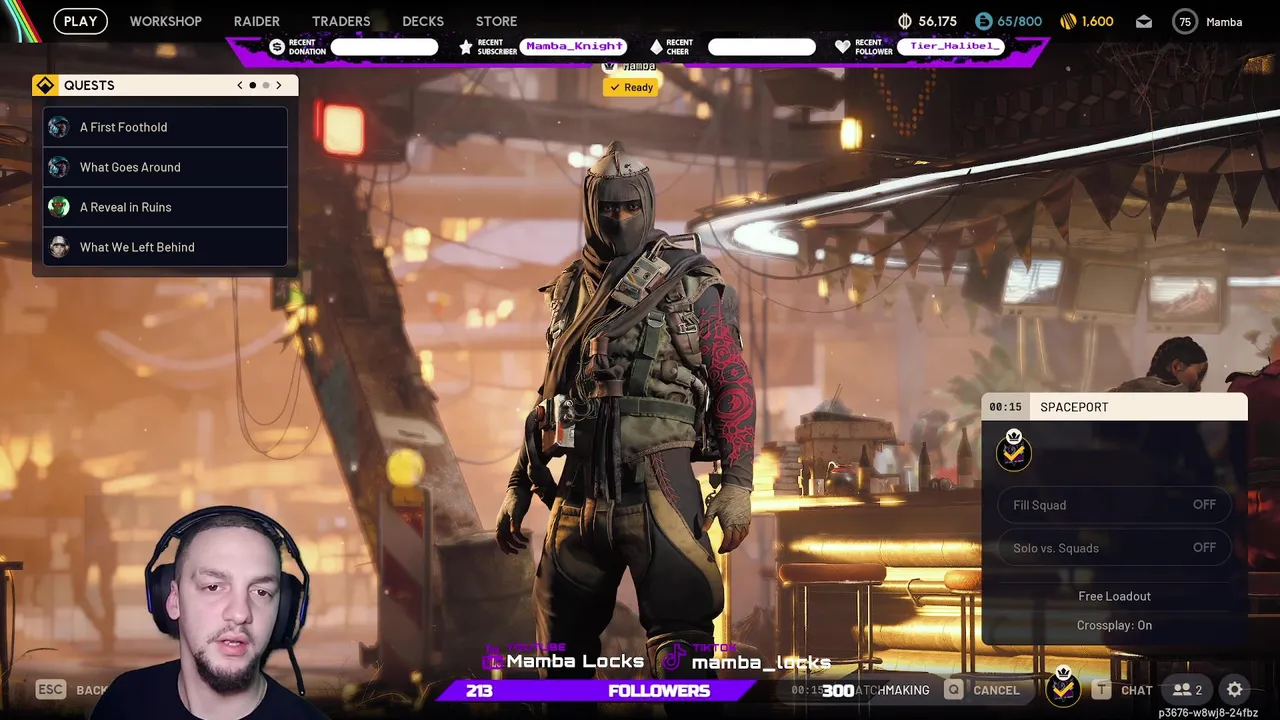The width and height of the screenshot is (1280, 720).
Task: Go to the TRADERS tab
Action: (341, 21)
